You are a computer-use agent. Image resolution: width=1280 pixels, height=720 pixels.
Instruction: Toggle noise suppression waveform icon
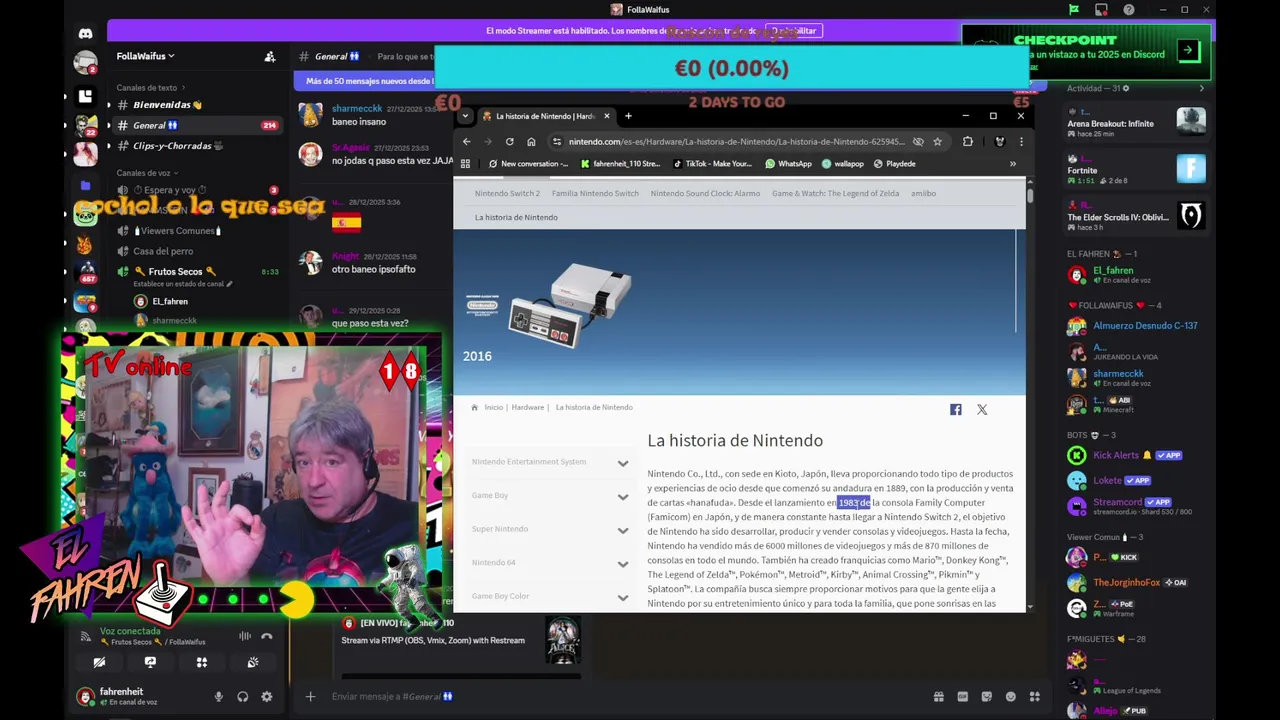(245, 636)
